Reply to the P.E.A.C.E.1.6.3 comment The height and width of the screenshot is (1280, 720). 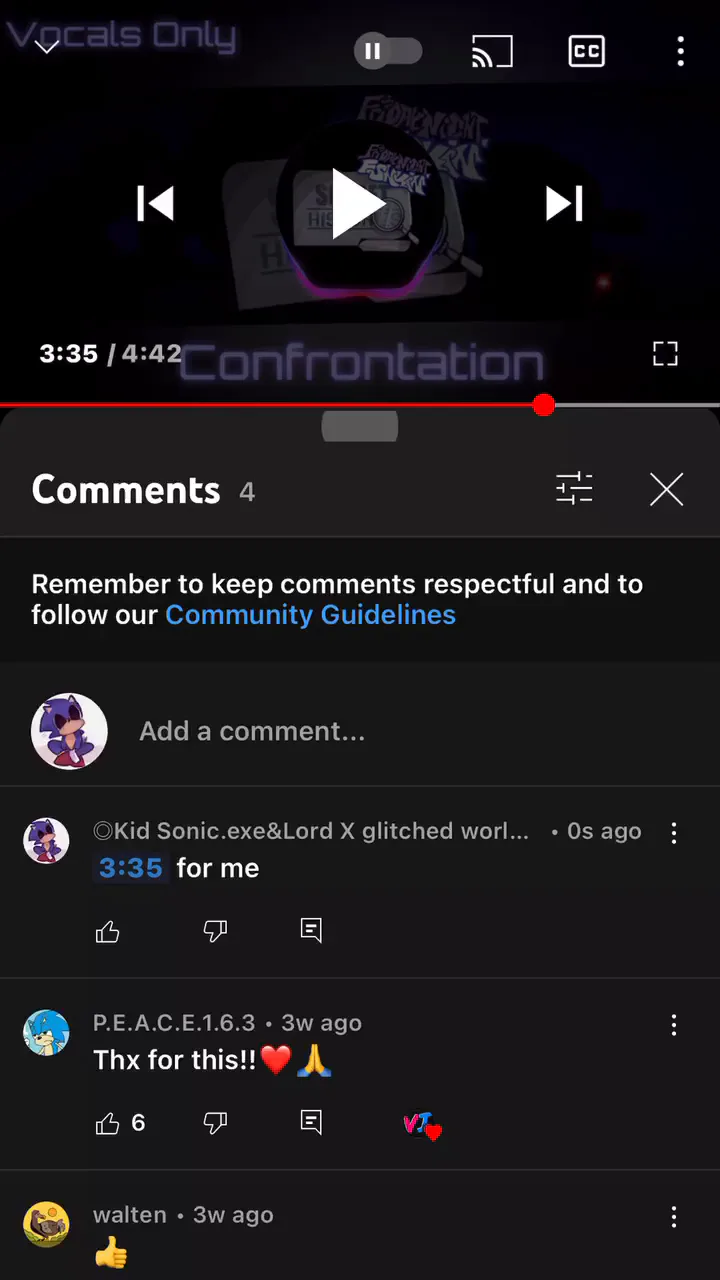[x=312, y=1123]
